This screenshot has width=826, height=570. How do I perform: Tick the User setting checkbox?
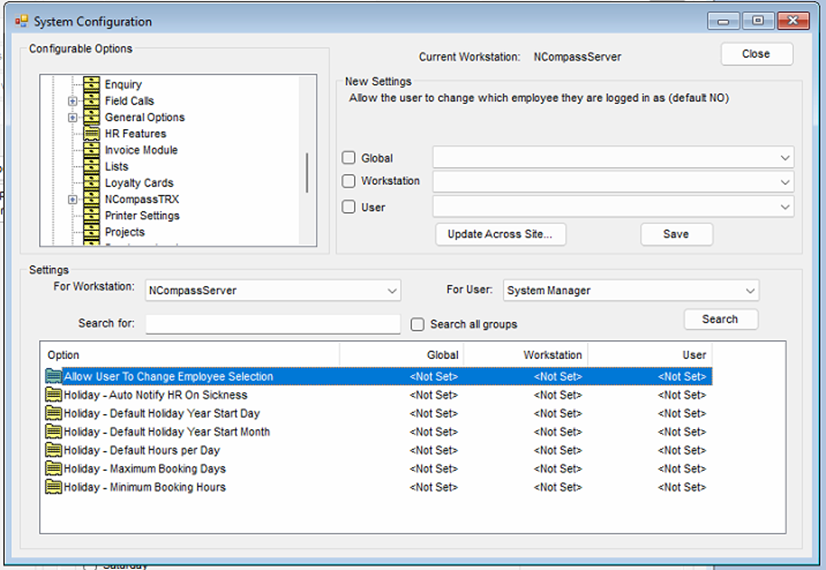349,207
